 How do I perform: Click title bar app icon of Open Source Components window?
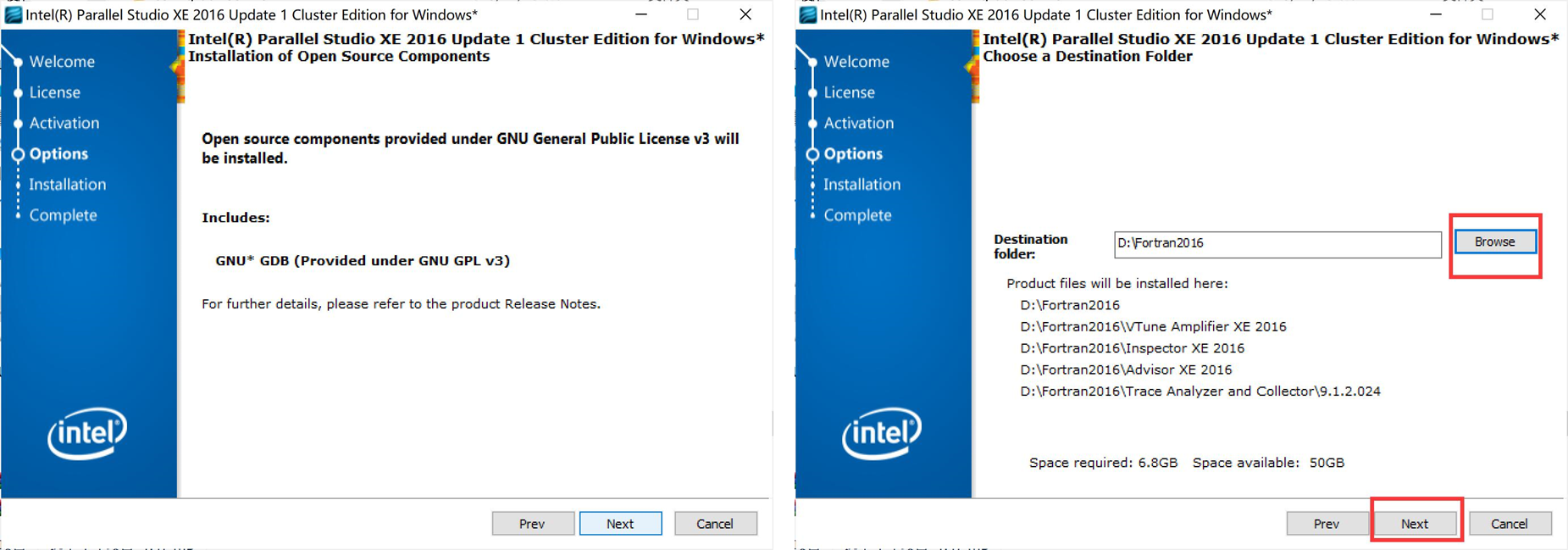(13, 14)
